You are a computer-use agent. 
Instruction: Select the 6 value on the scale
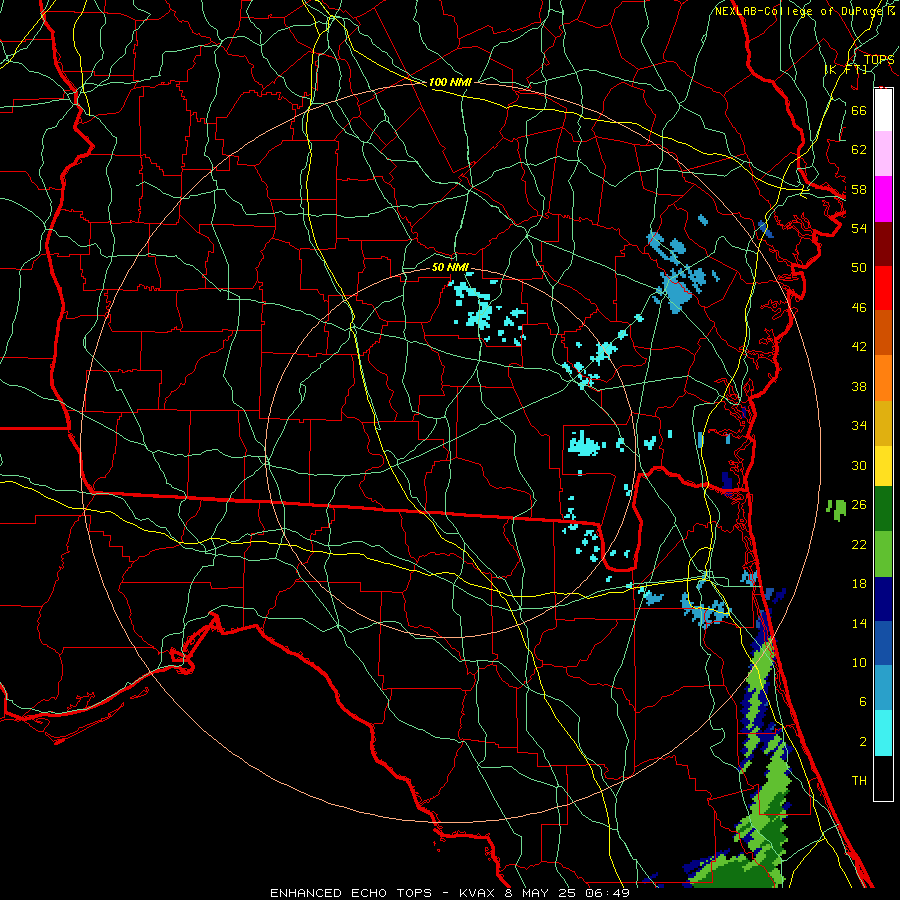pyautogui.click(x=862, y=702)
